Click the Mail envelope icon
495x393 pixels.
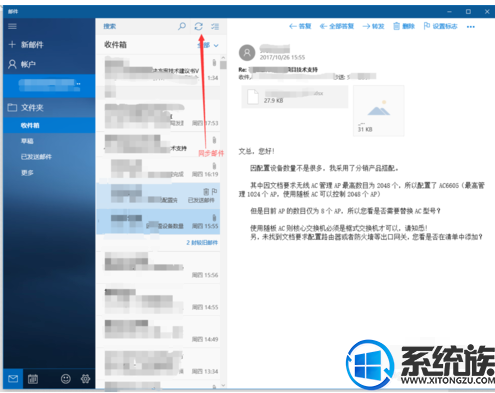point(13,379)
